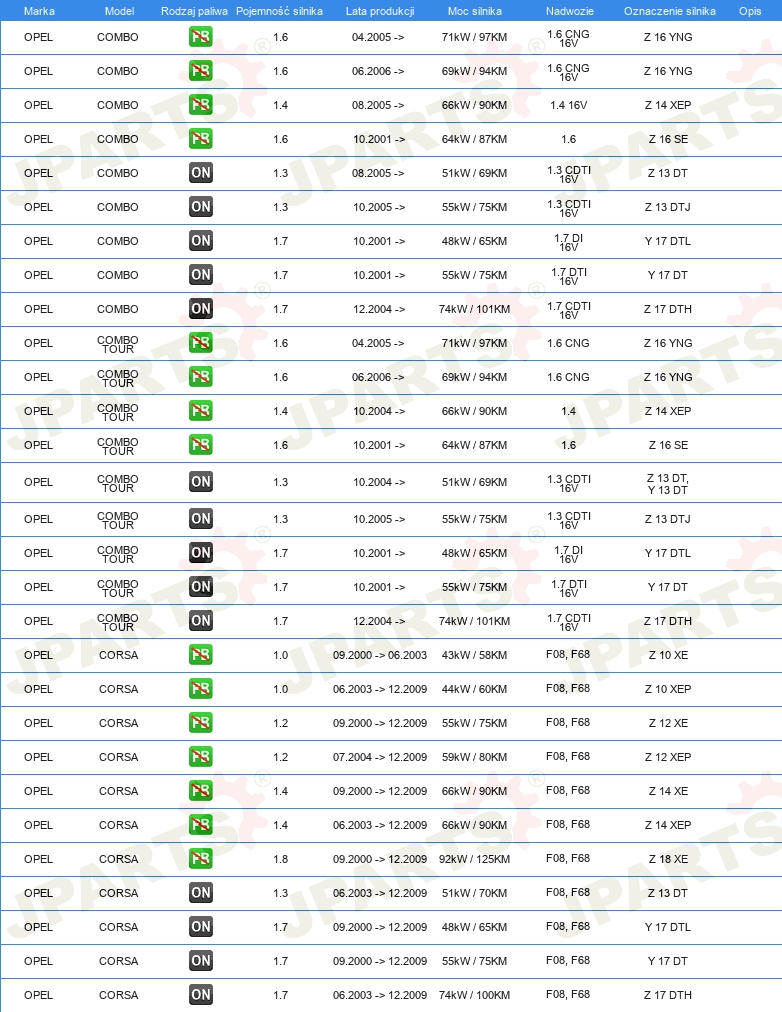Select the '43kW / 58KM' power cell

(x=474, y=655)
